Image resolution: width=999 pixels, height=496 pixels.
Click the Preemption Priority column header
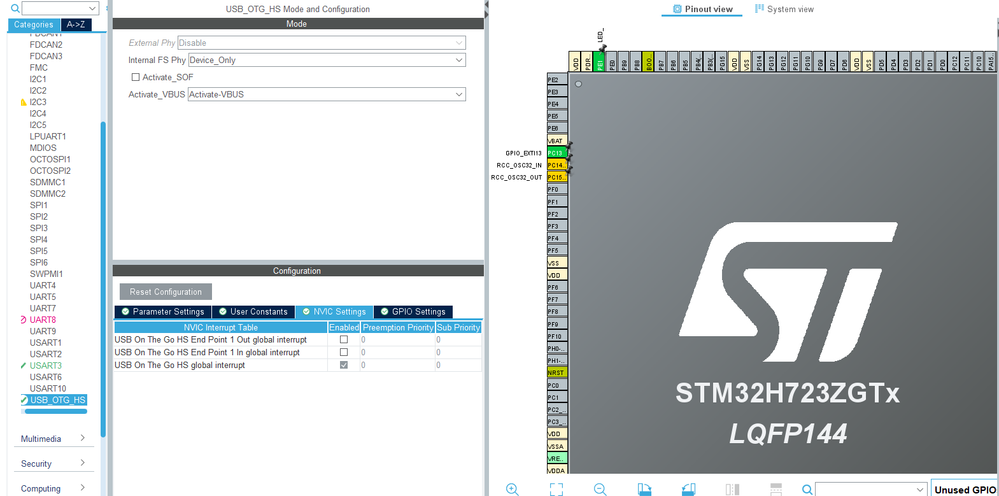[x=398, y=328]
